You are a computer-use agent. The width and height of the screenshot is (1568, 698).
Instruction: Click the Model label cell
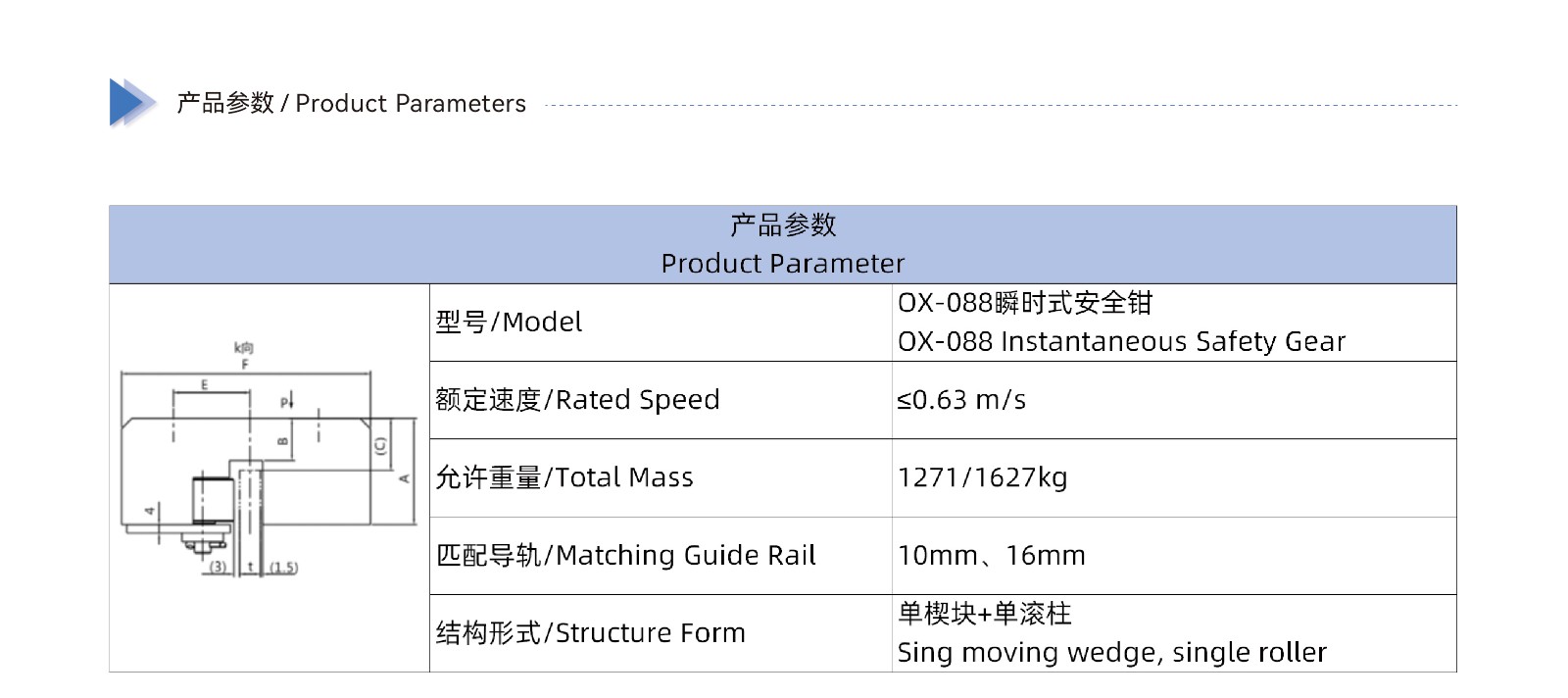pyautogui.click(x=661, y=323)
